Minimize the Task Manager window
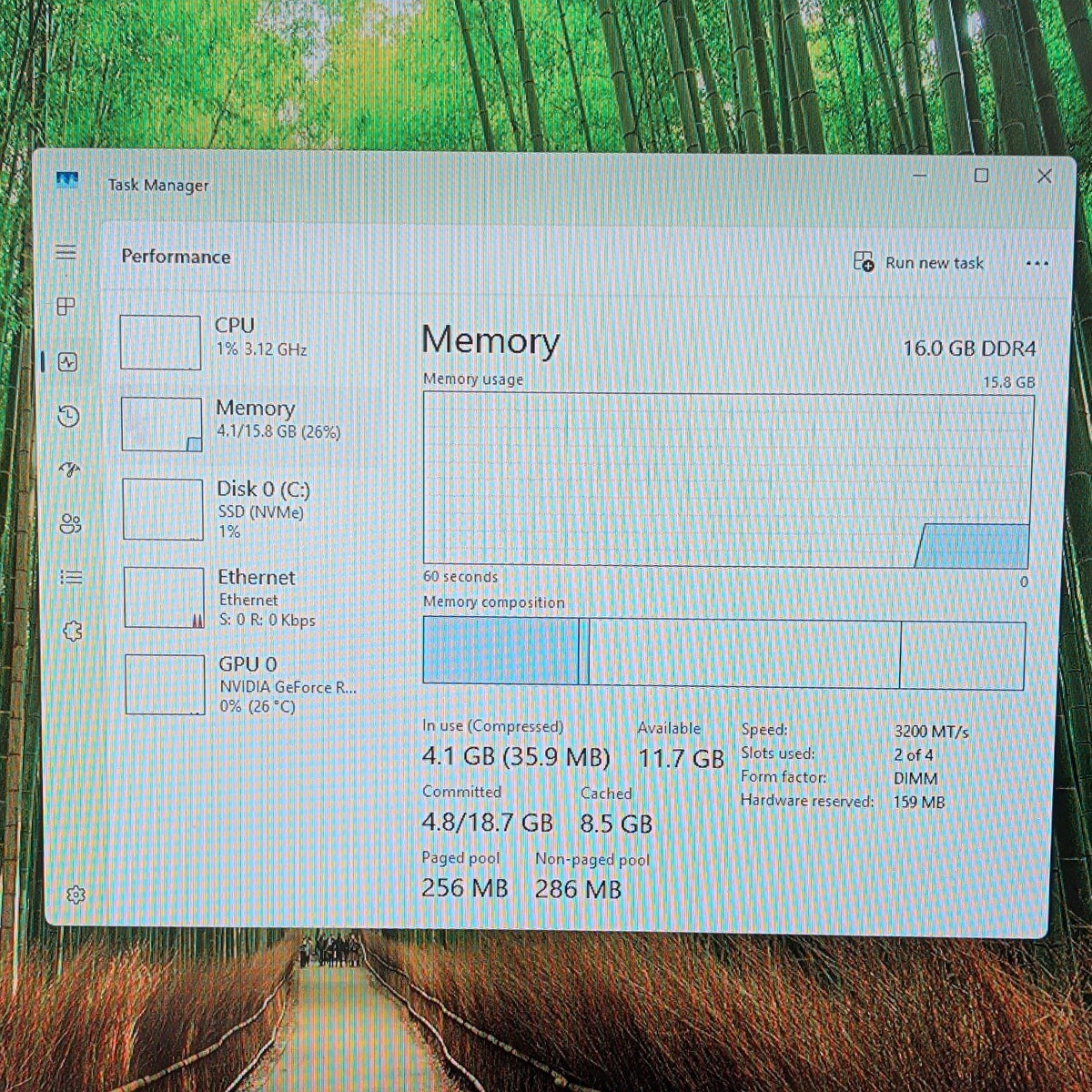 point(920,176)
